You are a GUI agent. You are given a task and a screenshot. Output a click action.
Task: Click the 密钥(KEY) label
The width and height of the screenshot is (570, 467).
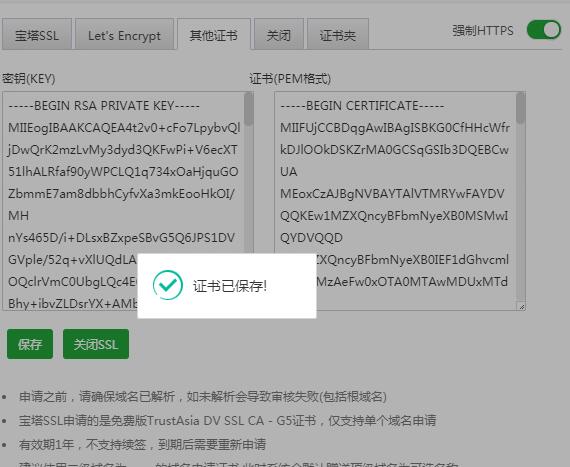point(29,78)
